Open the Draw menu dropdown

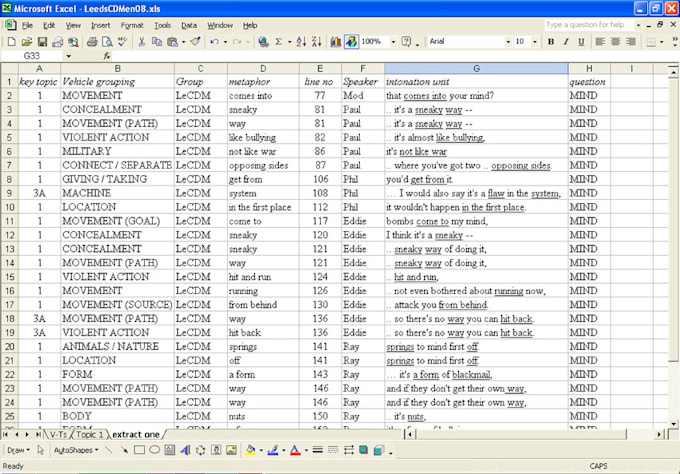tap(18, 450)
